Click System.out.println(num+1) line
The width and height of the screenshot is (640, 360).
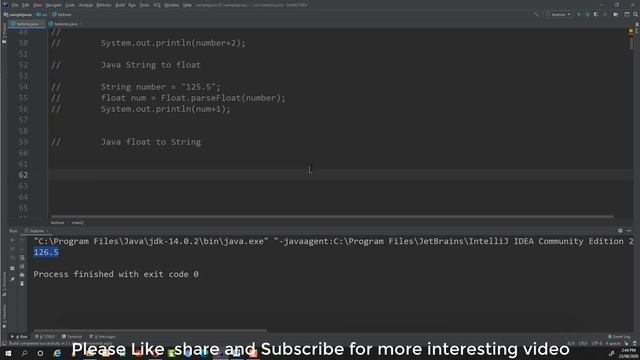pos(165,109)
